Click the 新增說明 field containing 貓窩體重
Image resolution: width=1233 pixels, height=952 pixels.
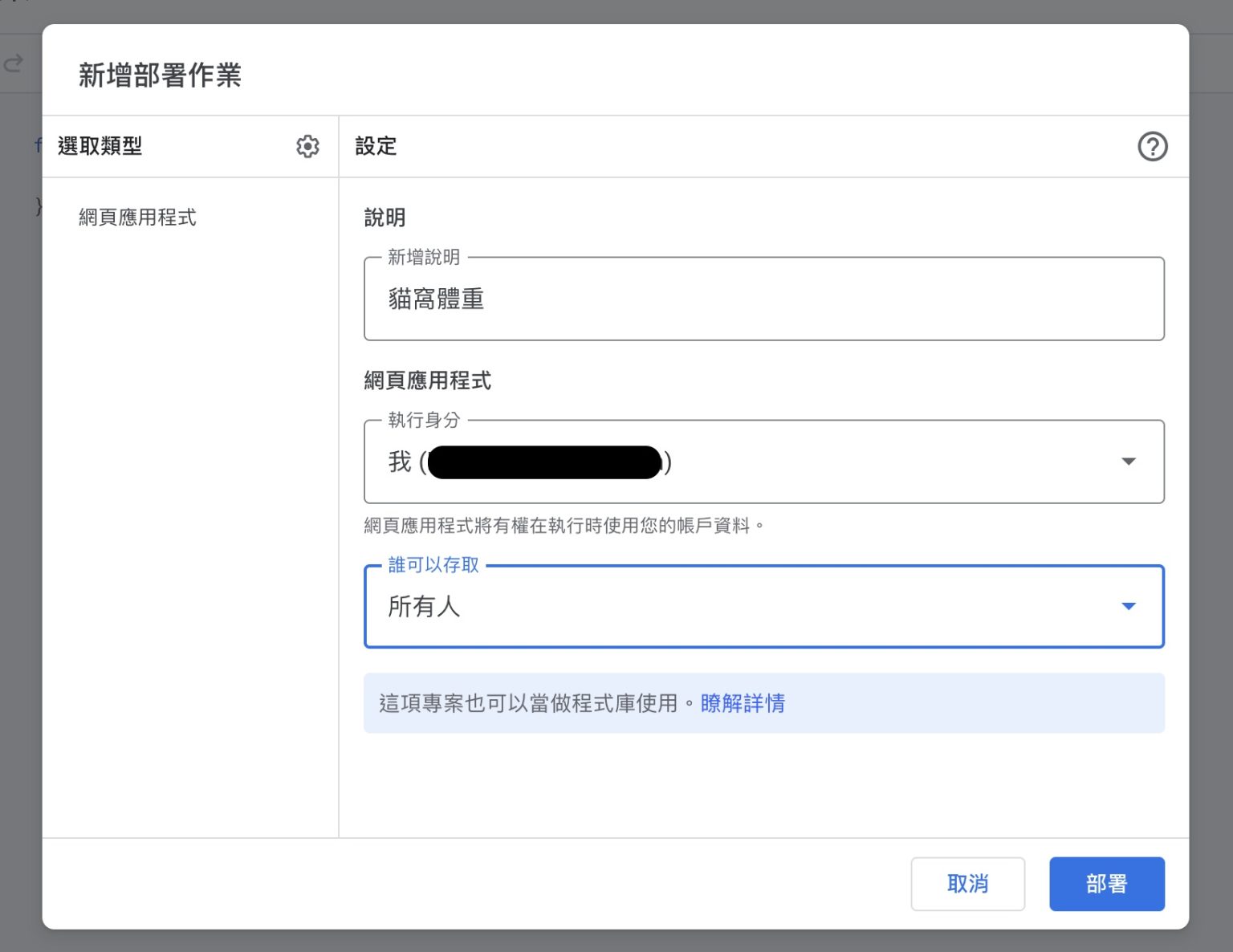point(763,299)
